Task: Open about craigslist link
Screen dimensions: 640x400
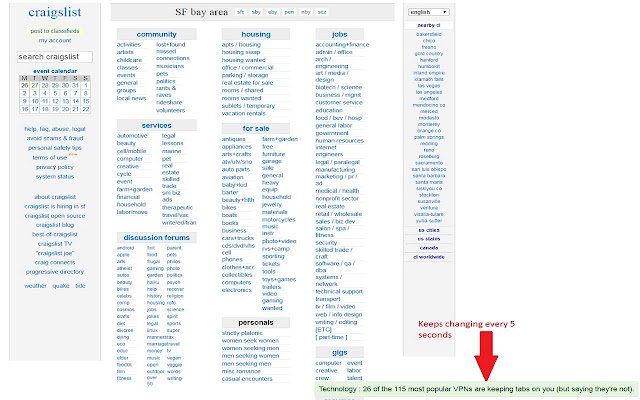Action: click(55, 197)
